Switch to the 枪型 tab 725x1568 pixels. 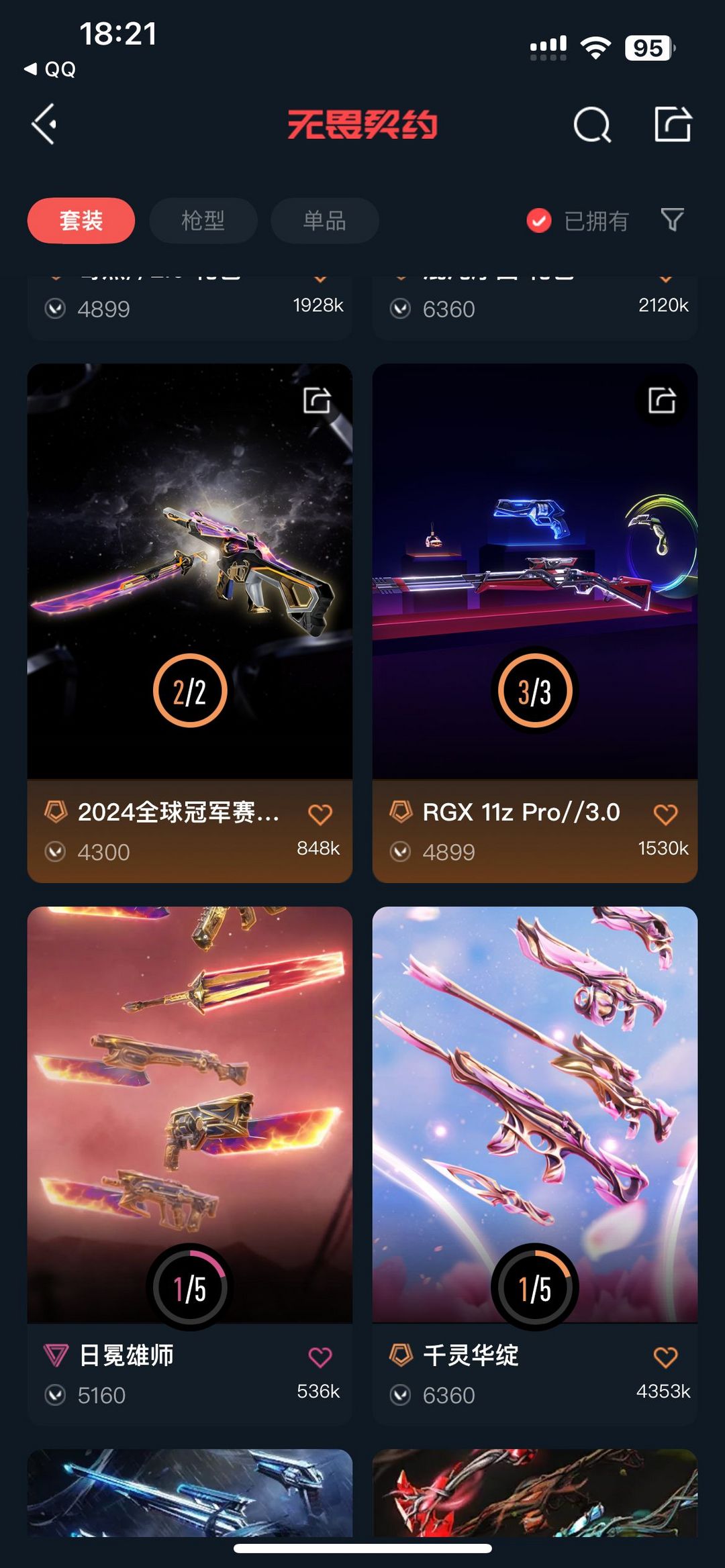tap(203, 220)
